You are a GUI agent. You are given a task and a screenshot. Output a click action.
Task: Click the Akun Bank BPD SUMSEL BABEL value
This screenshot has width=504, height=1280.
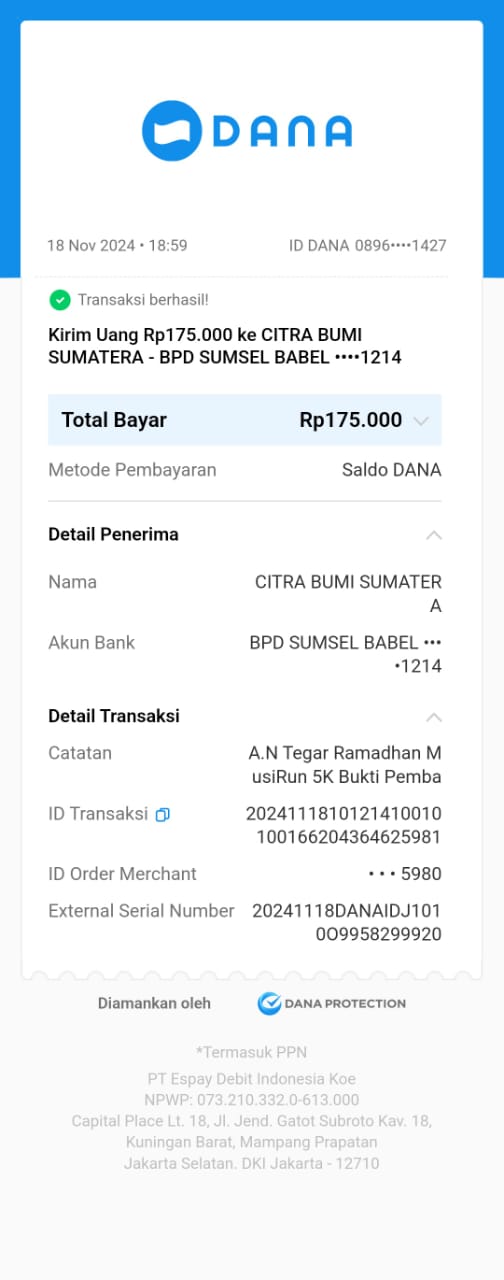(345, 654)
